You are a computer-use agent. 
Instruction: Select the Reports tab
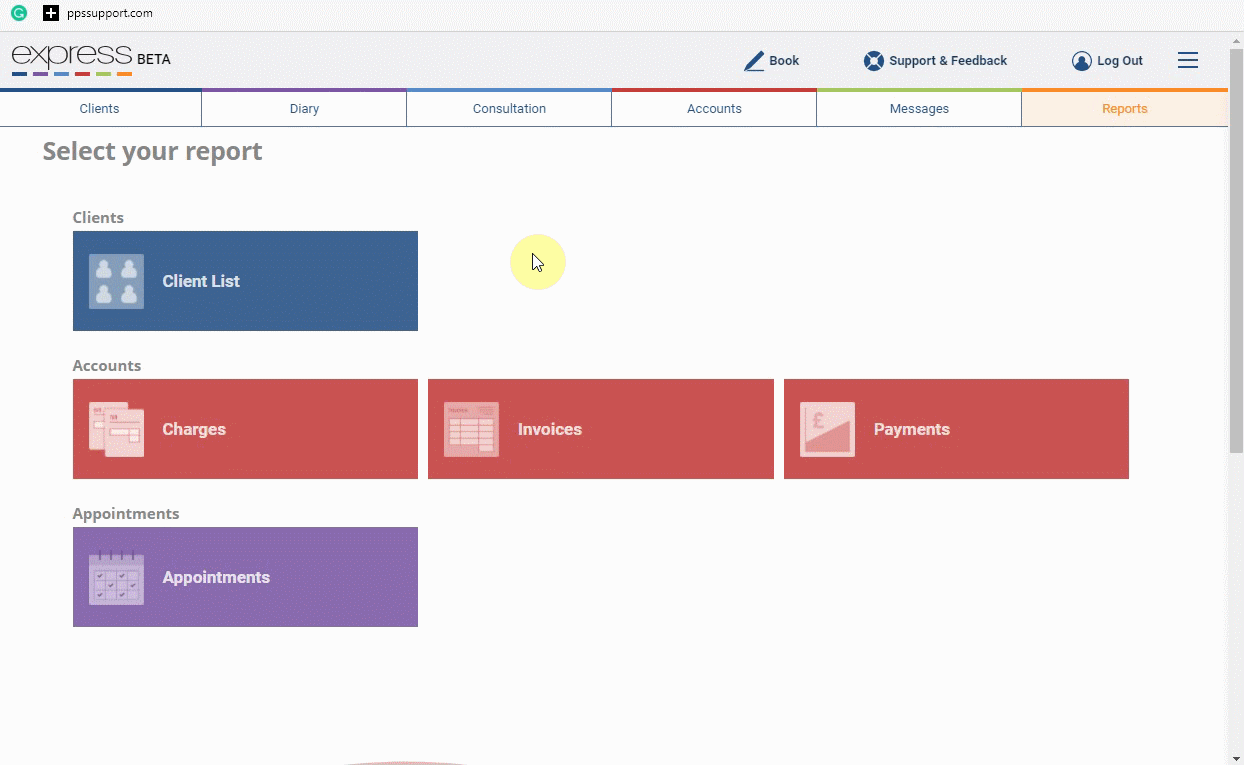(1124, 108)
